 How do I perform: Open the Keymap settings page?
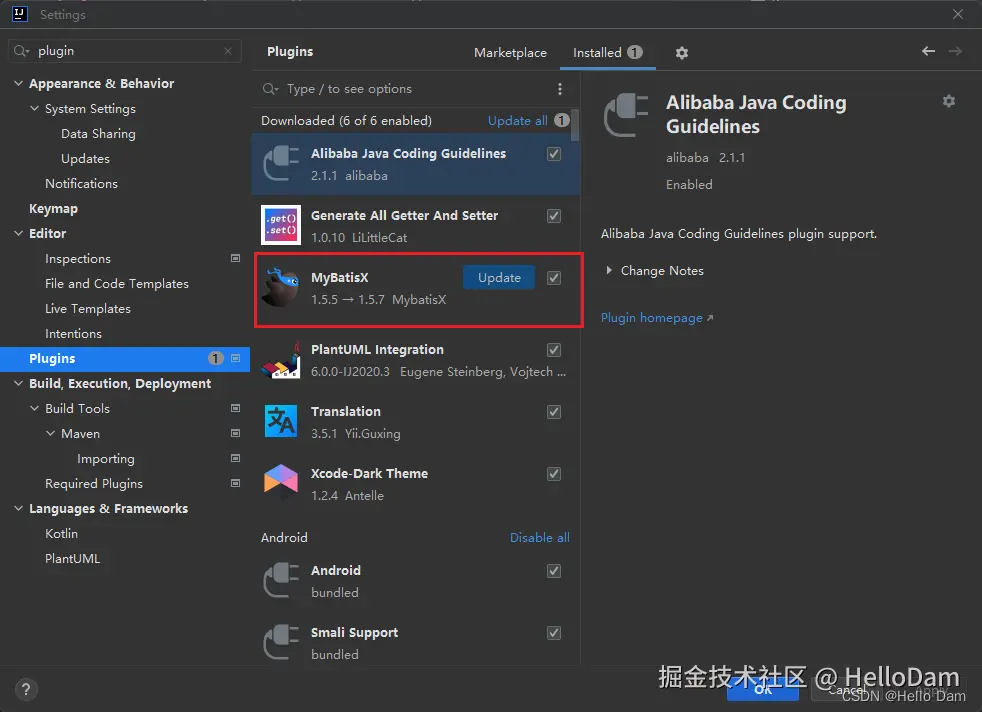53,209
